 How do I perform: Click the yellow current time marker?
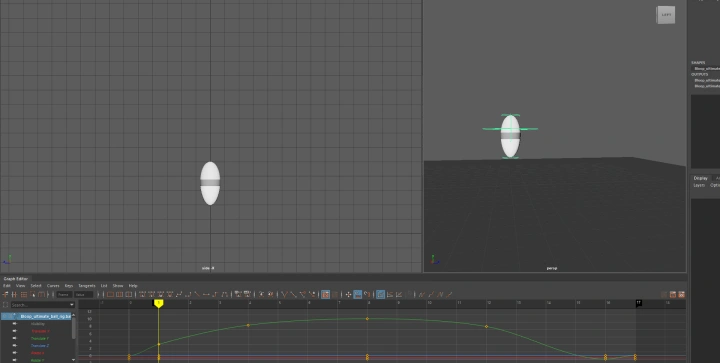click(158, 303)
